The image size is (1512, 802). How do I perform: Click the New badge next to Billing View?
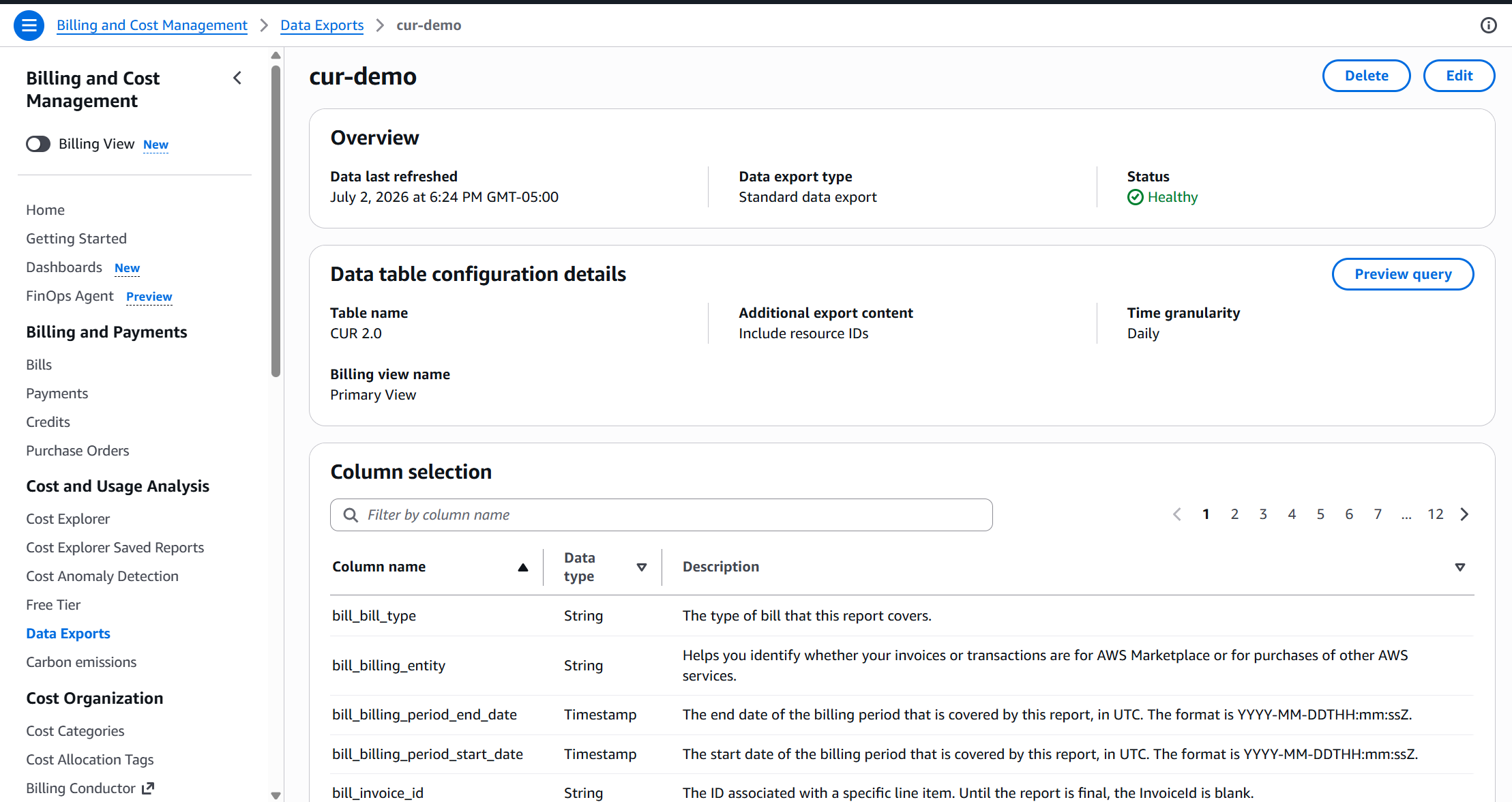coord(155,145)
